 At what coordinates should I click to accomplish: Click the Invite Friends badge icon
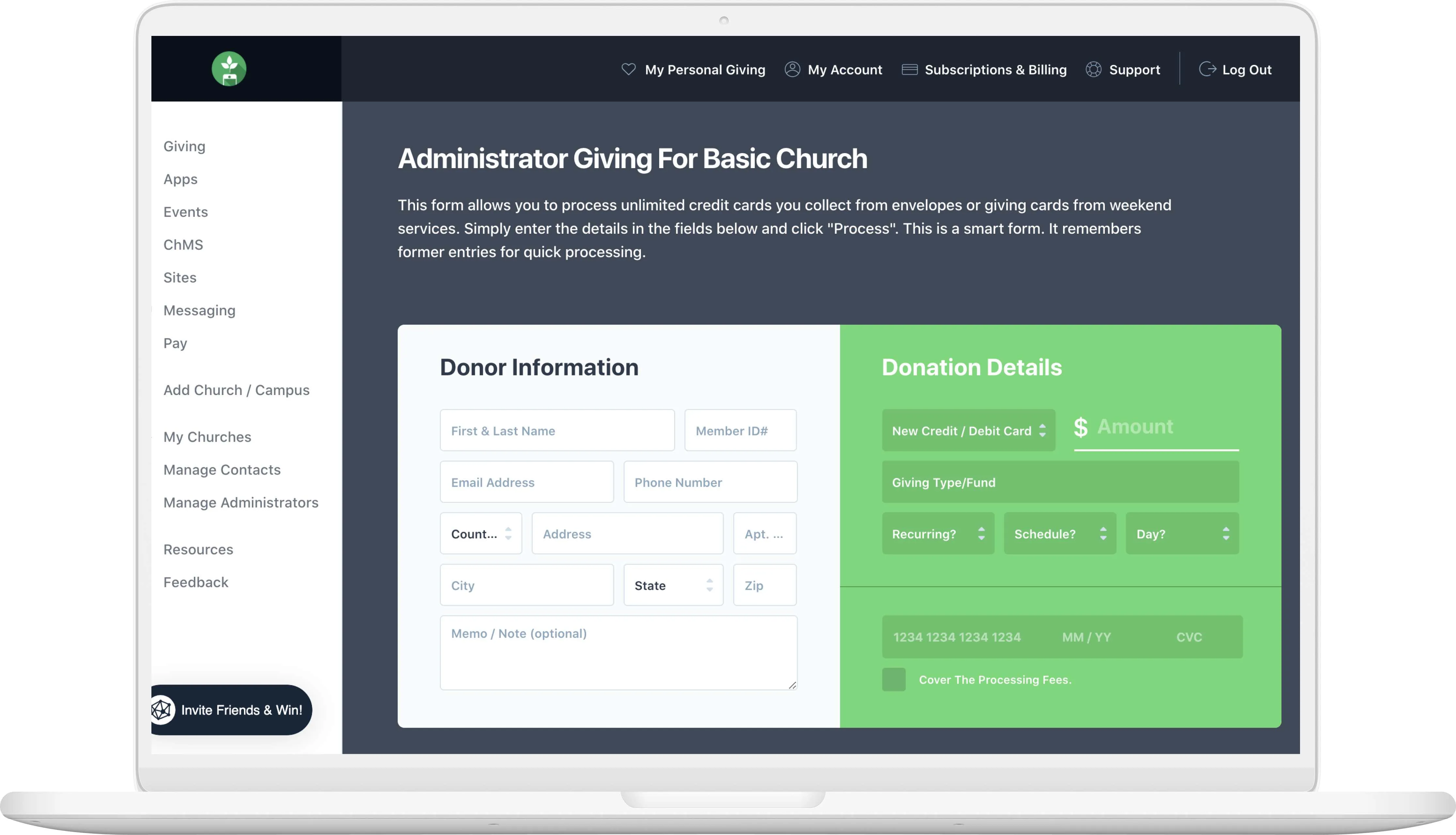tap(162, 709)
